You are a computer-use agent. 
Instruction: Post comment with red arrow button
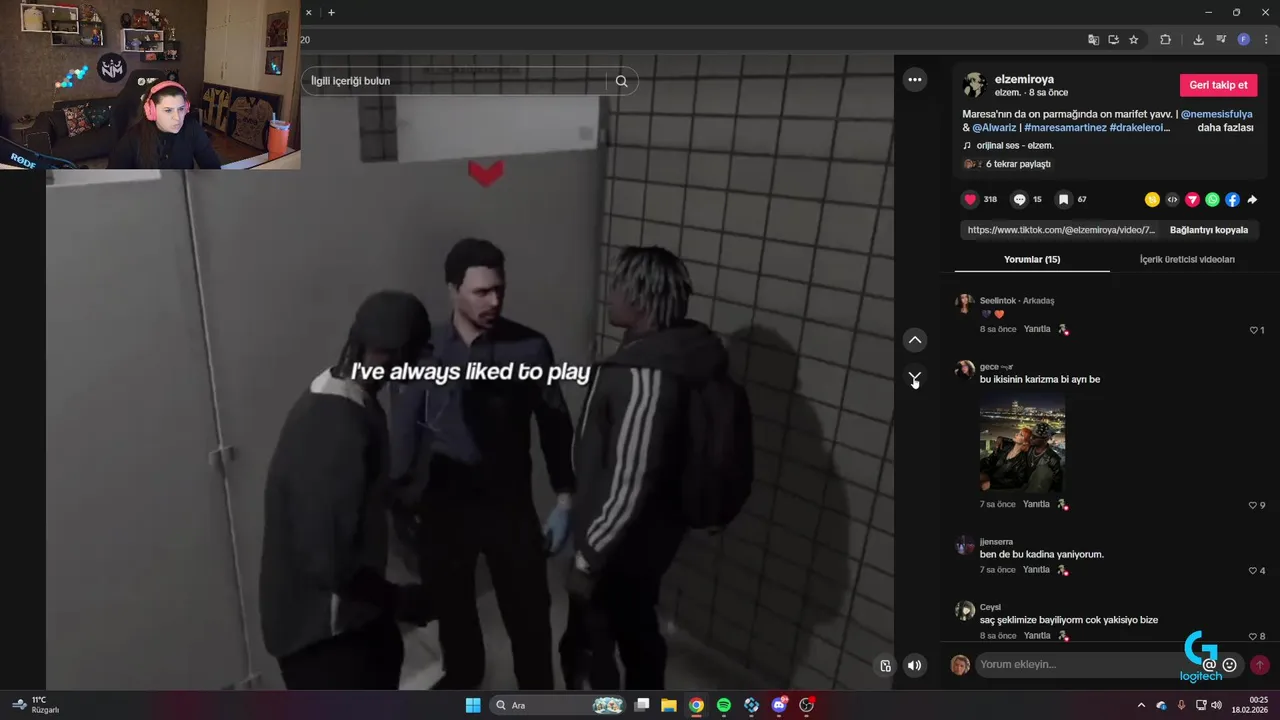(x=1259, y=665)
